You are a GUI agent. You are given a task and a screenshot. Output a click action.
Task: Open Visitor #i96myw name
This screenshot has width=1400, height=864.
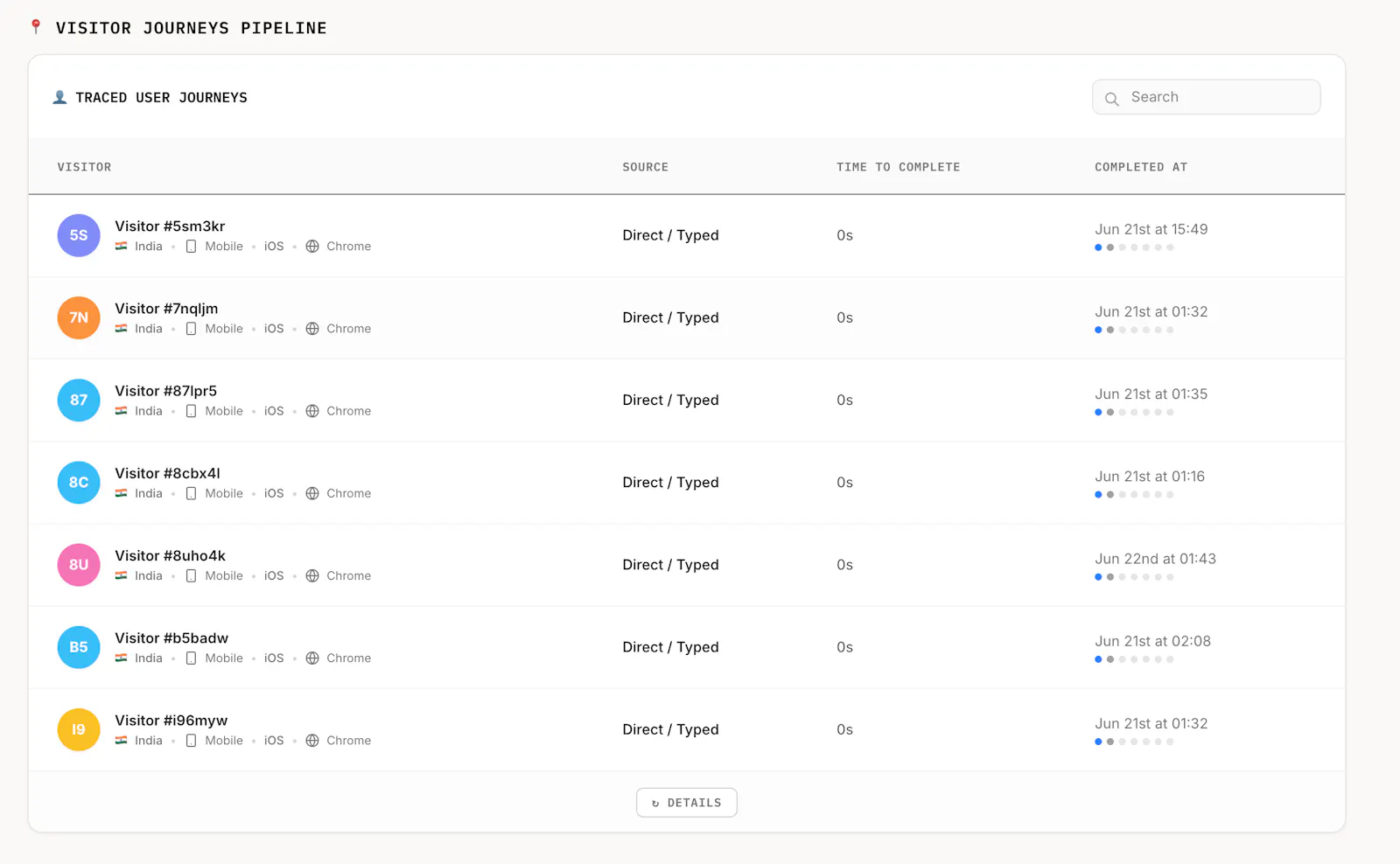171,721
